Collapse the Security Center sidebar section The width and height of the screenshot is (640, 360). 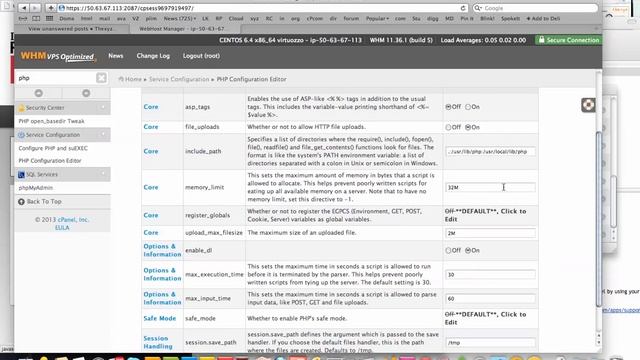[x=103, y=108]
